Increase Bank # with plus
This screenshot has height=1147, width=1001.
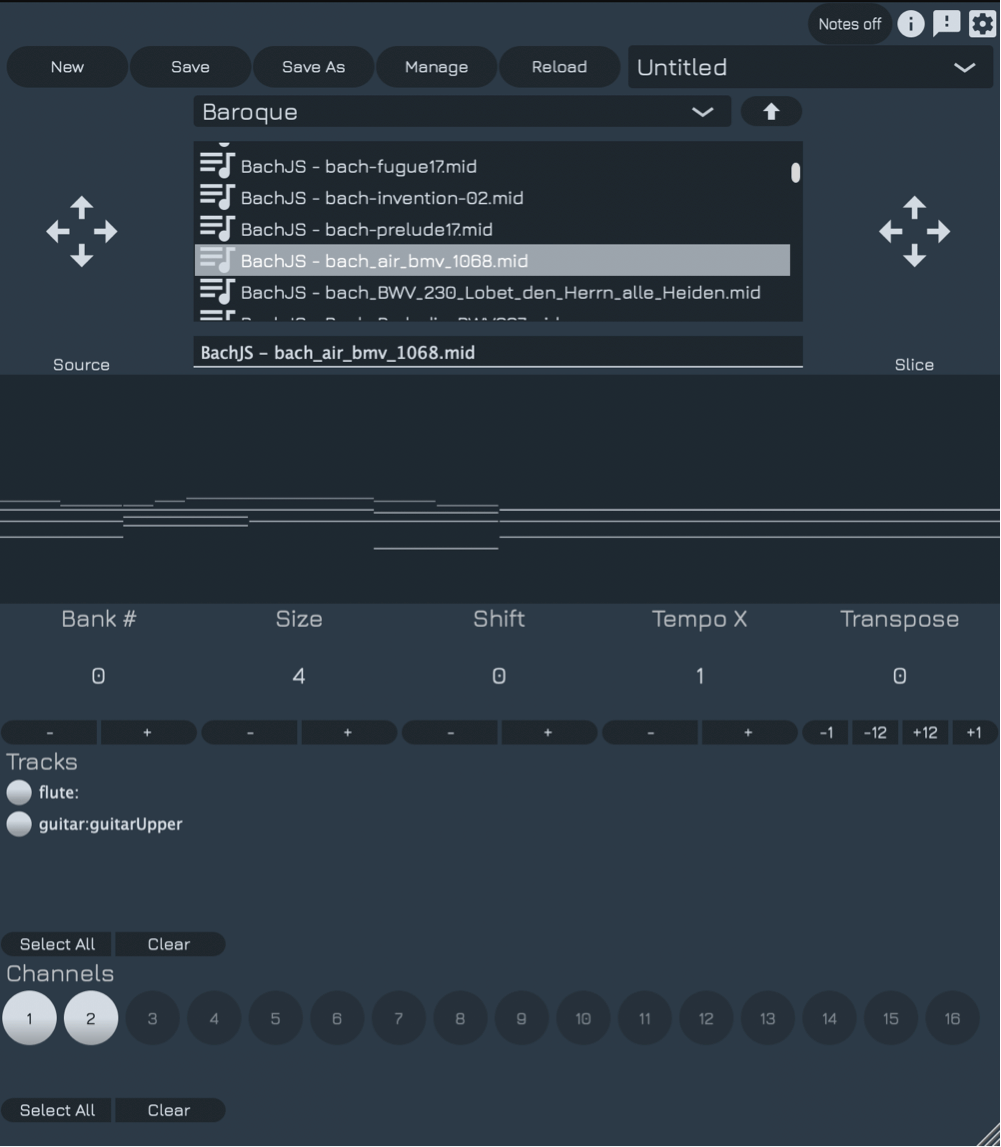(148, 732)
